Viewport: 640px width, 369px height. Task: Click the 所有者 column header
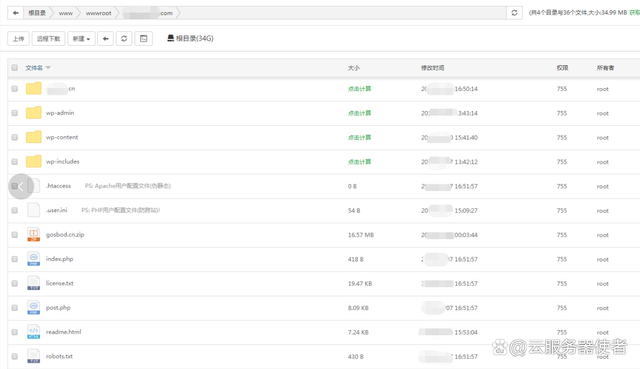pyautogui.click(x=605, y=68)
